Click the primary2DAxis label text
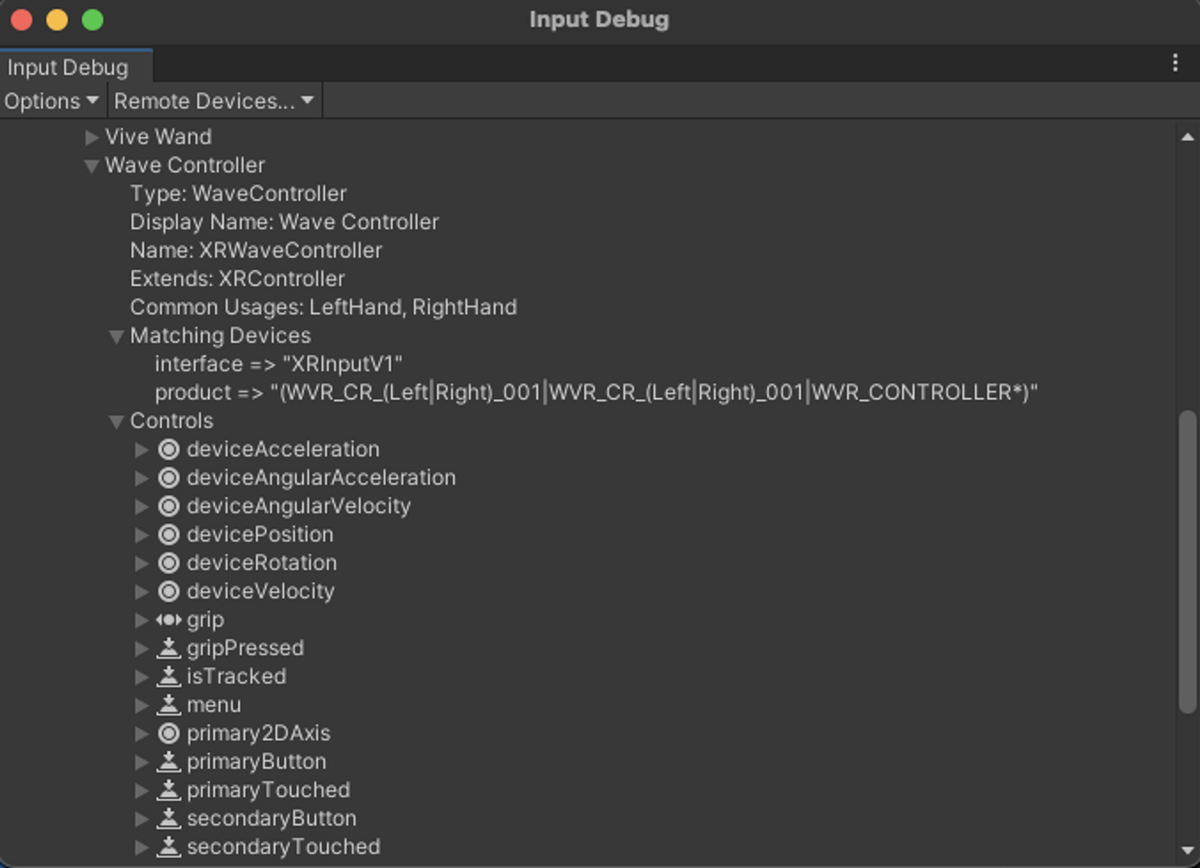Viewport: 1200px width, 868px height. (258, 733)
